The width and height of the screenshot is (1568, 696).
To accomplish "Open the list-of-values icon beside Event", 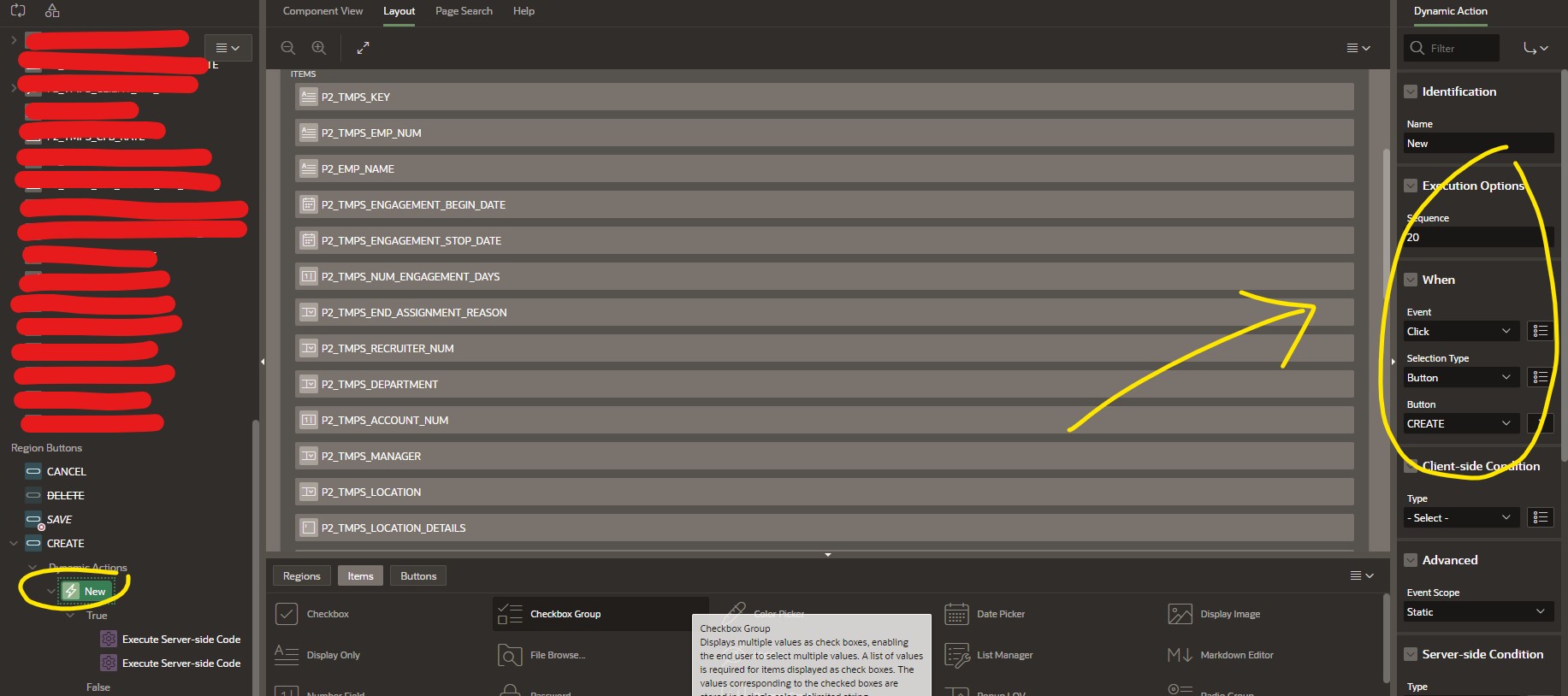I will [1541, 331].
